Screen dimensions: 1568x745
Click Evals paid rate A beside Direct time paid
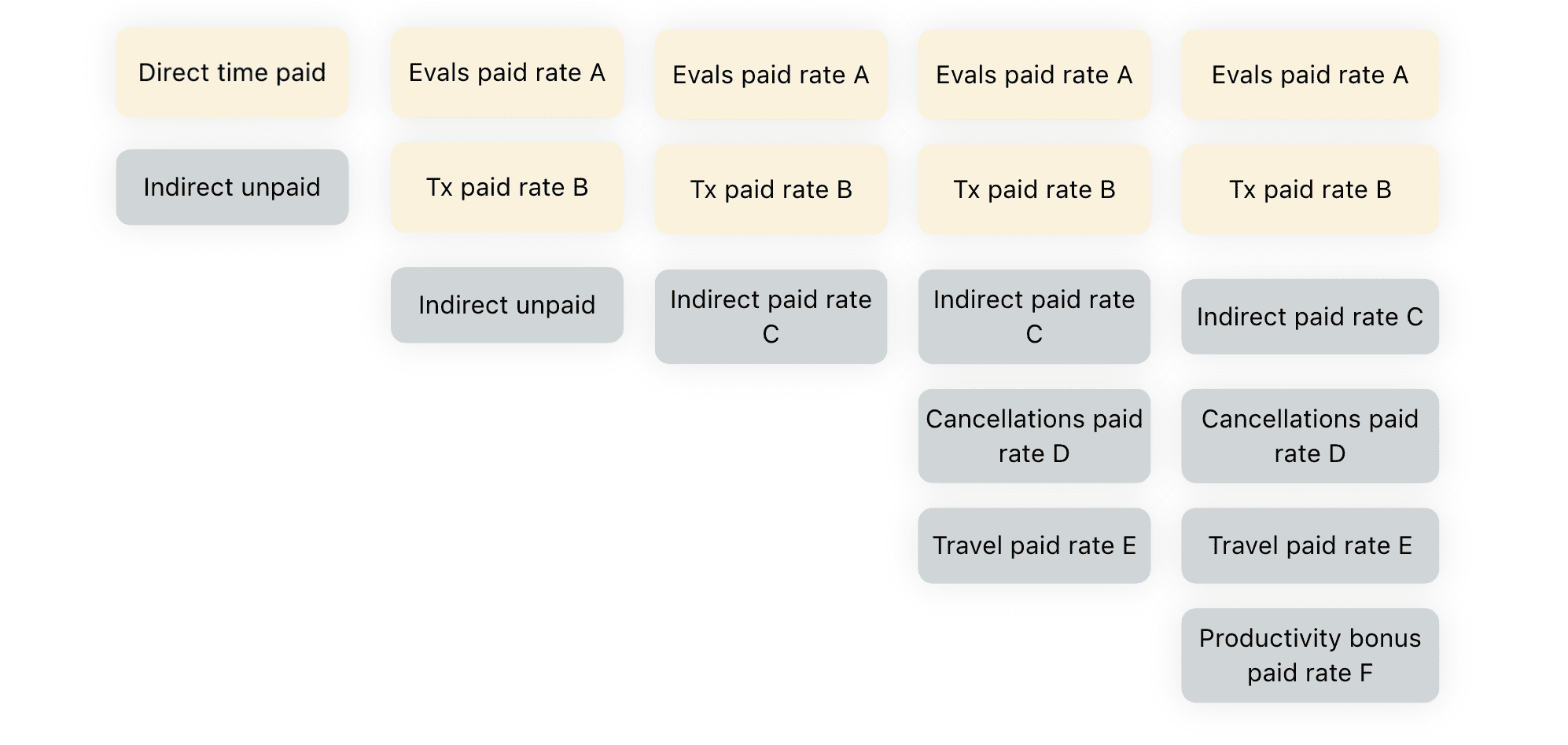click(507, 72)
